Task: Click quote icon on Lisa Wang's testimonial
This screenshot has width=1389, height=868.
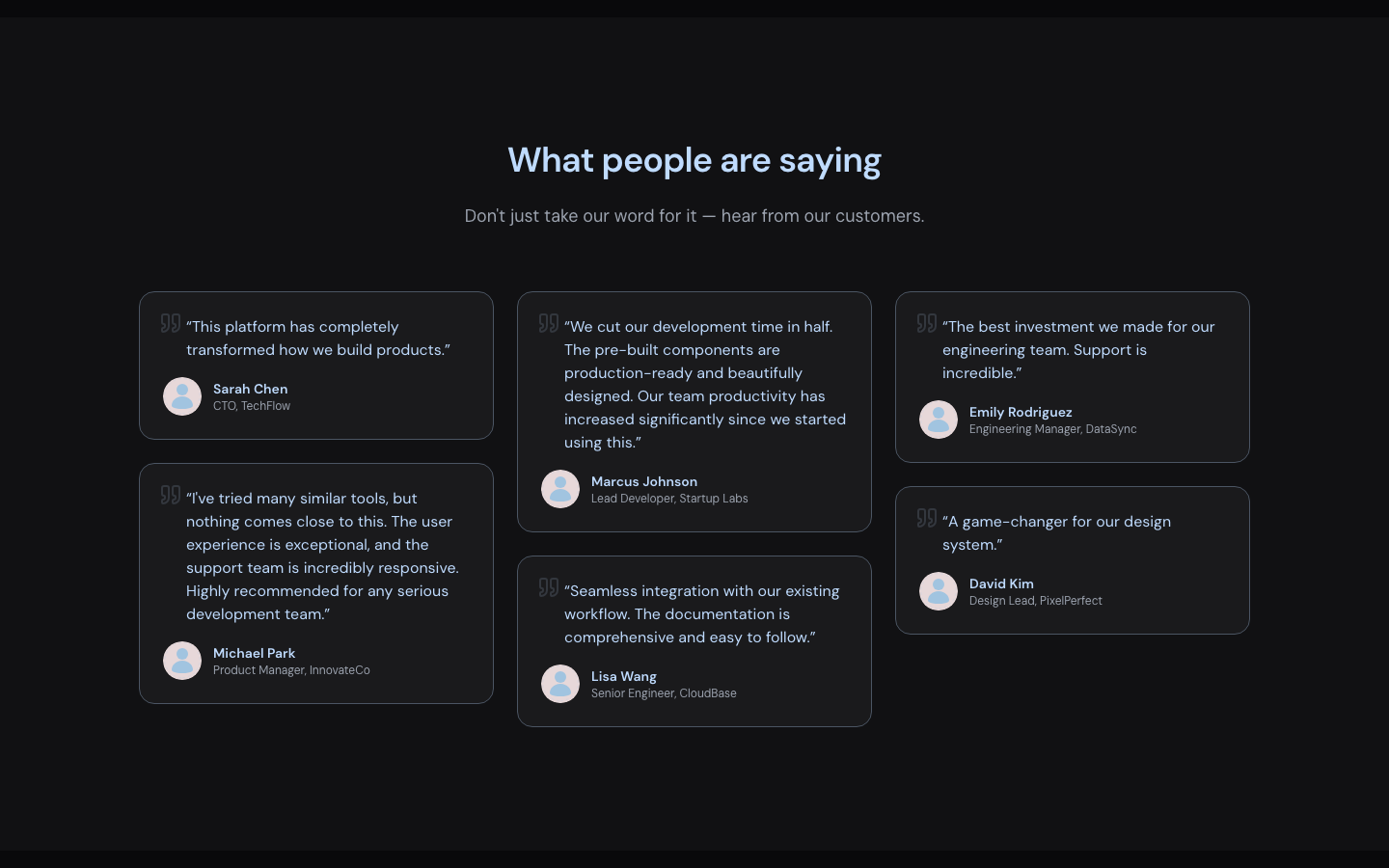Action: [x=549, y=587]
